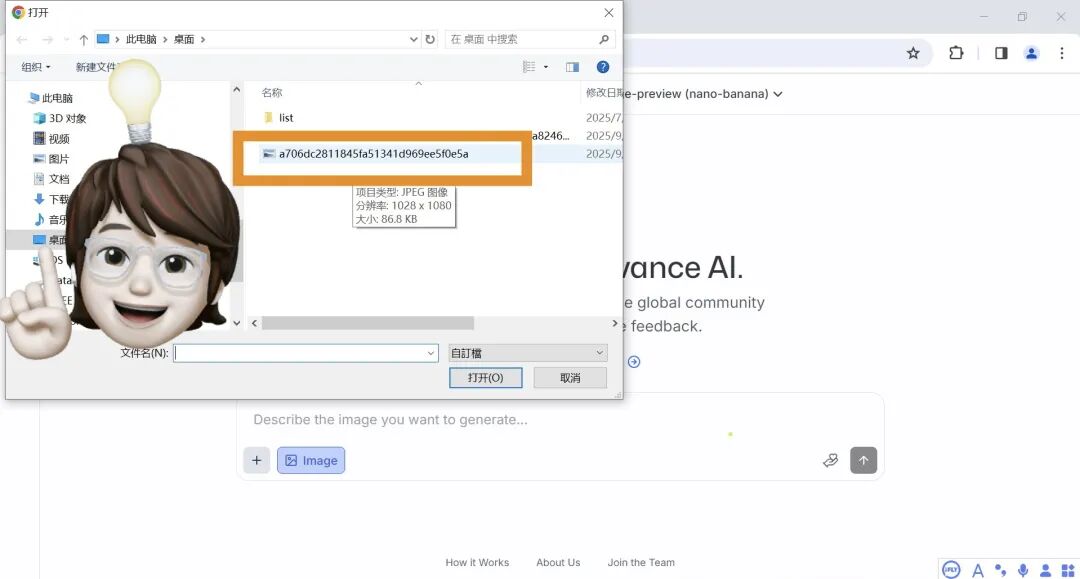Image resolution: width=1080 pixels, height=579 pixels.
Task: Click the bookmark star icon
Action: pyautogui.click(x=912, y=54)
